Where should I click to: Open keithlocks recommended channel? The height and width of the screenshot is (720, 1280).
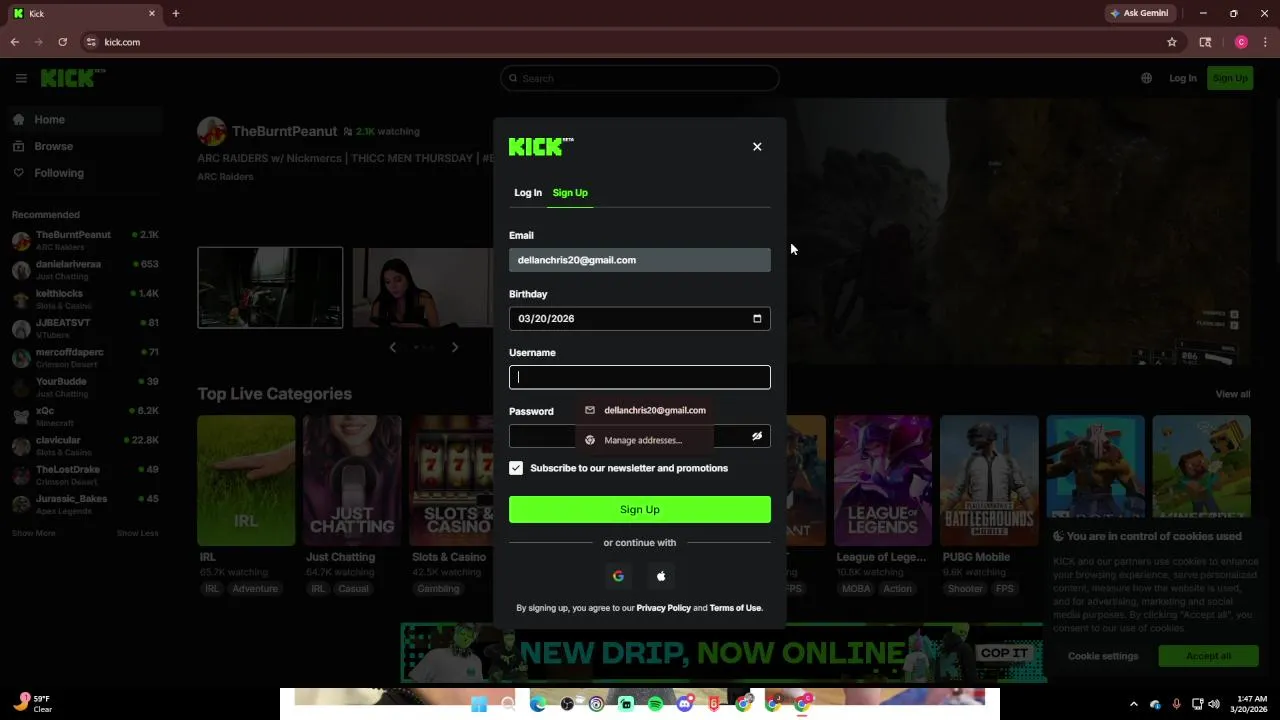pyautogui.click(x=85, y=299)
